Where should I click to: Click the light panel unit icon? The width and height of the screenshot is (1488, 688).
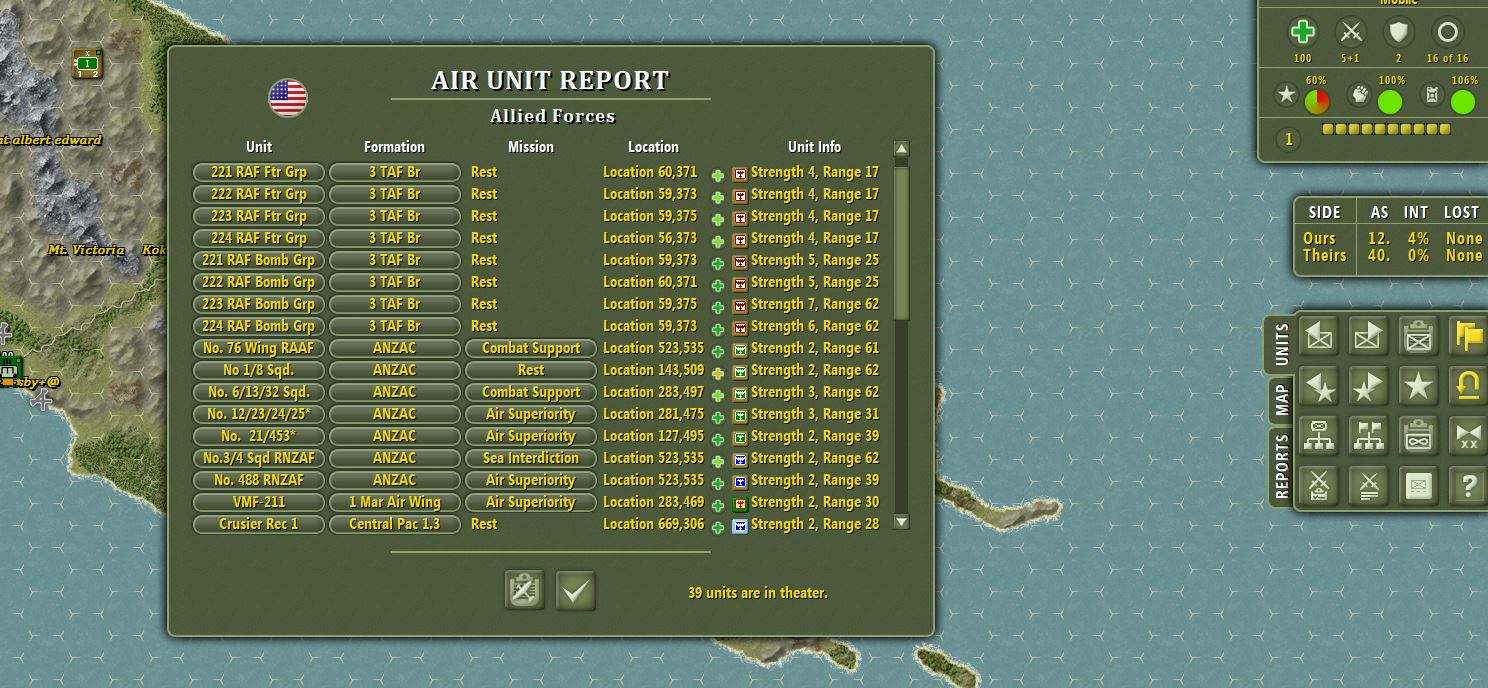(1418, 487)
